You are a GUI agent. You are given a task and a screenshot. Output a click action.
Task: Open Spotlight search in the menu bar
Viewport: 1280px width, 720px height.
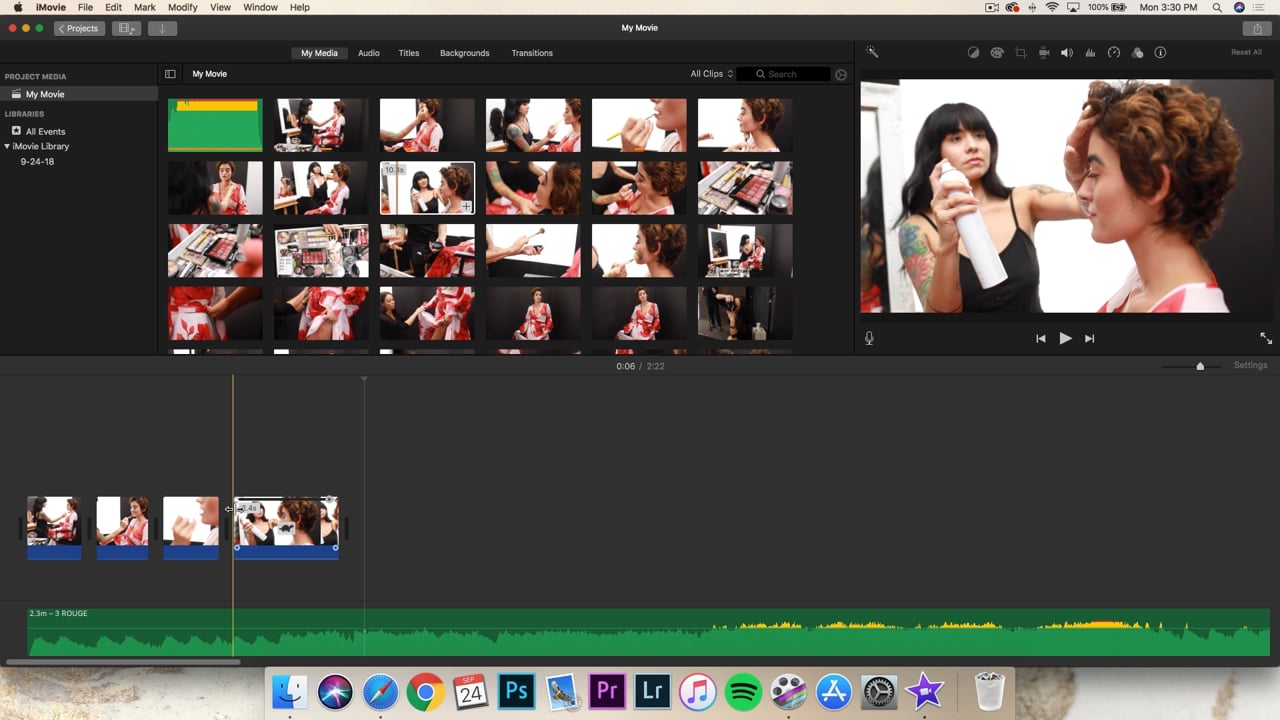(x=1217, y=7)
